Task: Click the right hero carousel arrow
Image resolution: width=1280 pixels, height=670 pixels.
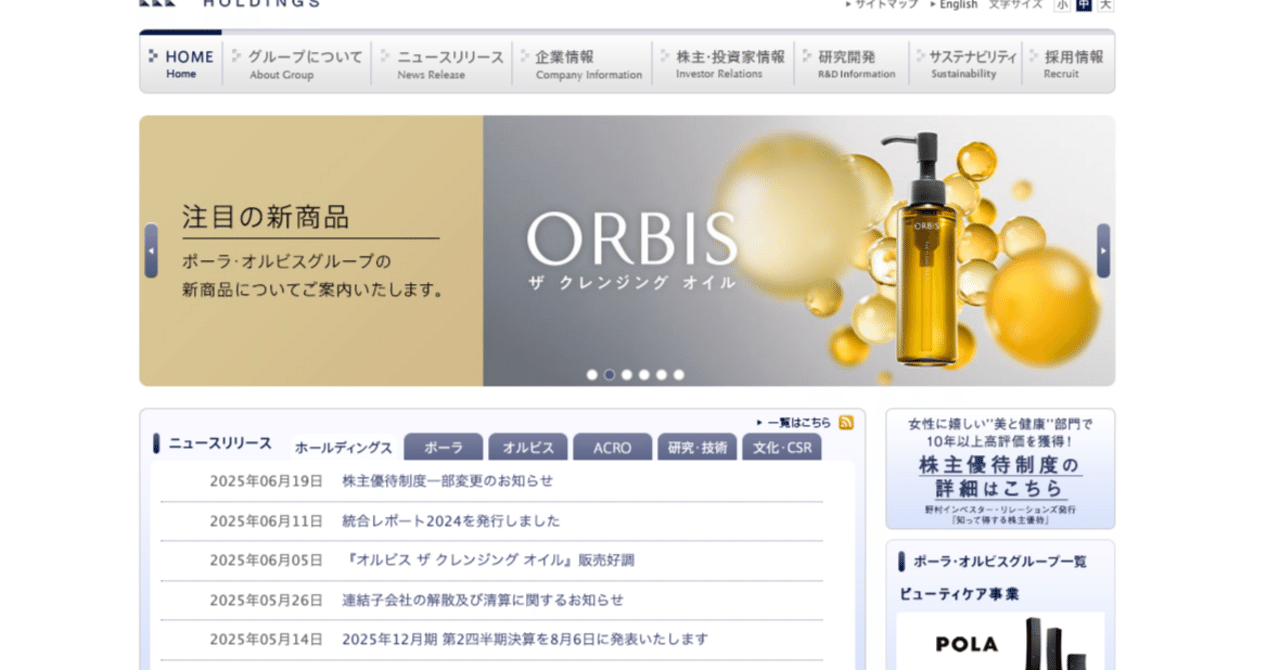Action: pos(1103,251)
